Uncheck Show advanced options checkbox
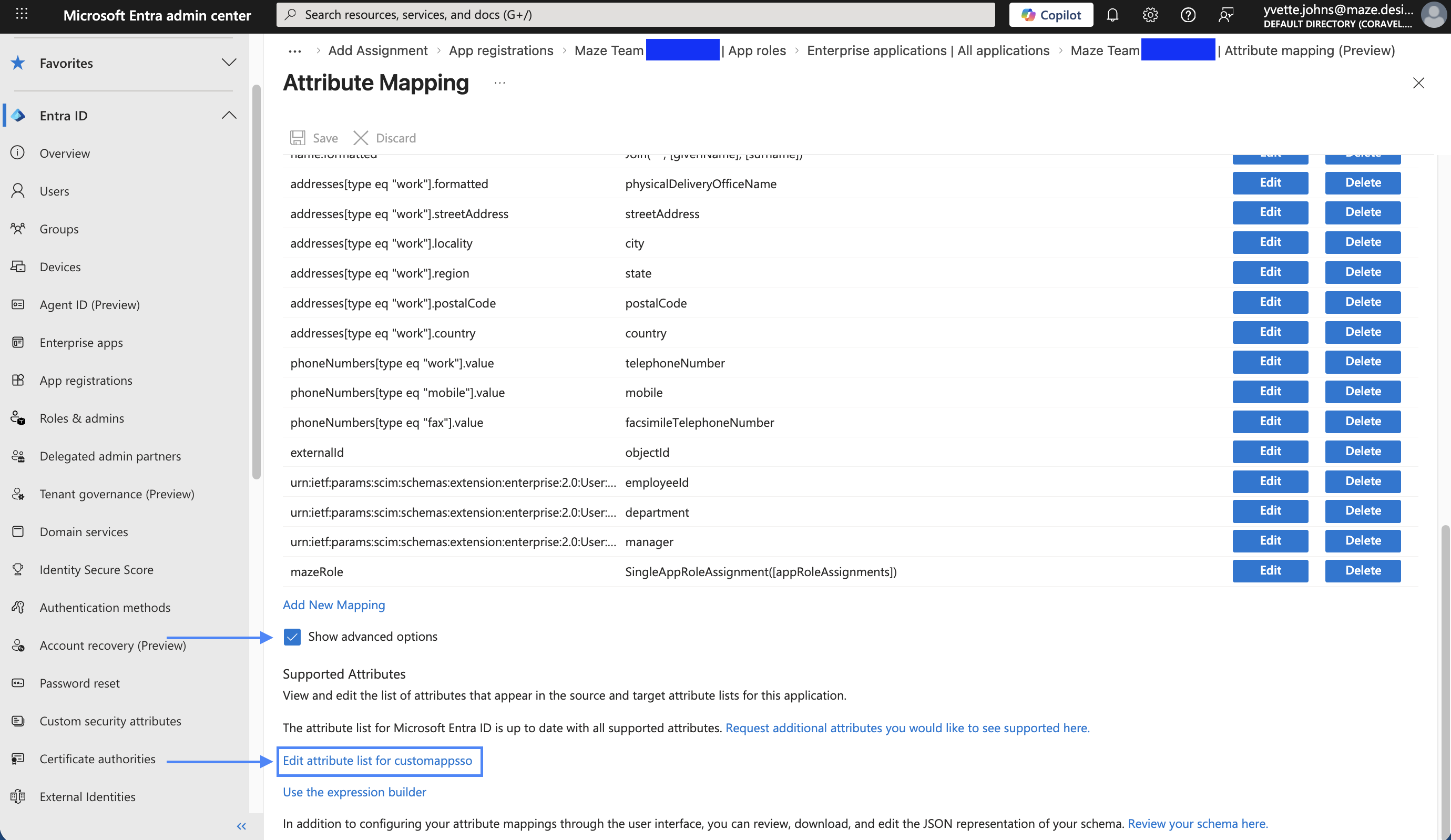The image size is (1451, 840). [x=292, y=637]
